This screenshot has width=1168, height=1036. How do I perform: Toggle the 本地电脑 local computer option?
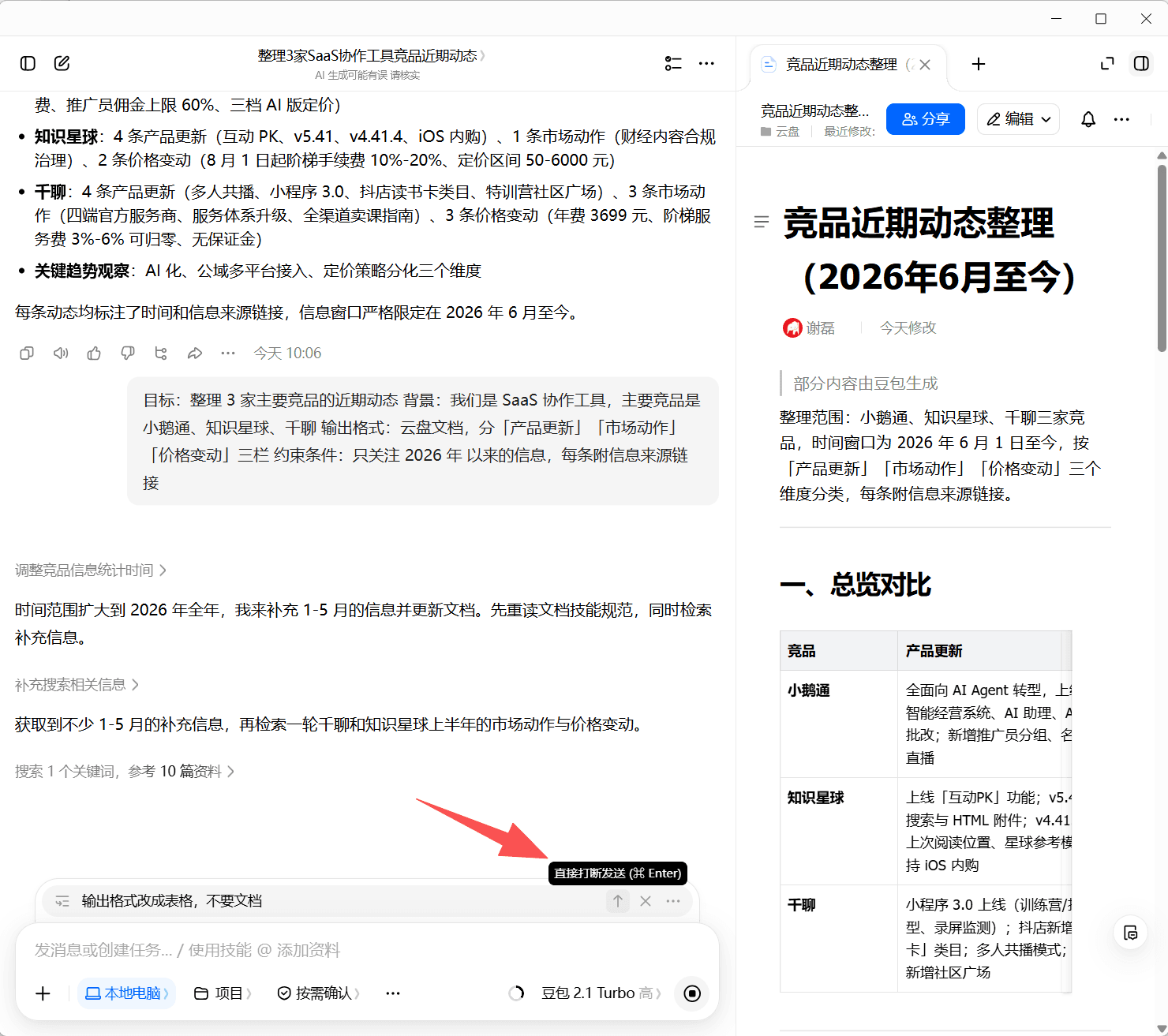(126, 993)
